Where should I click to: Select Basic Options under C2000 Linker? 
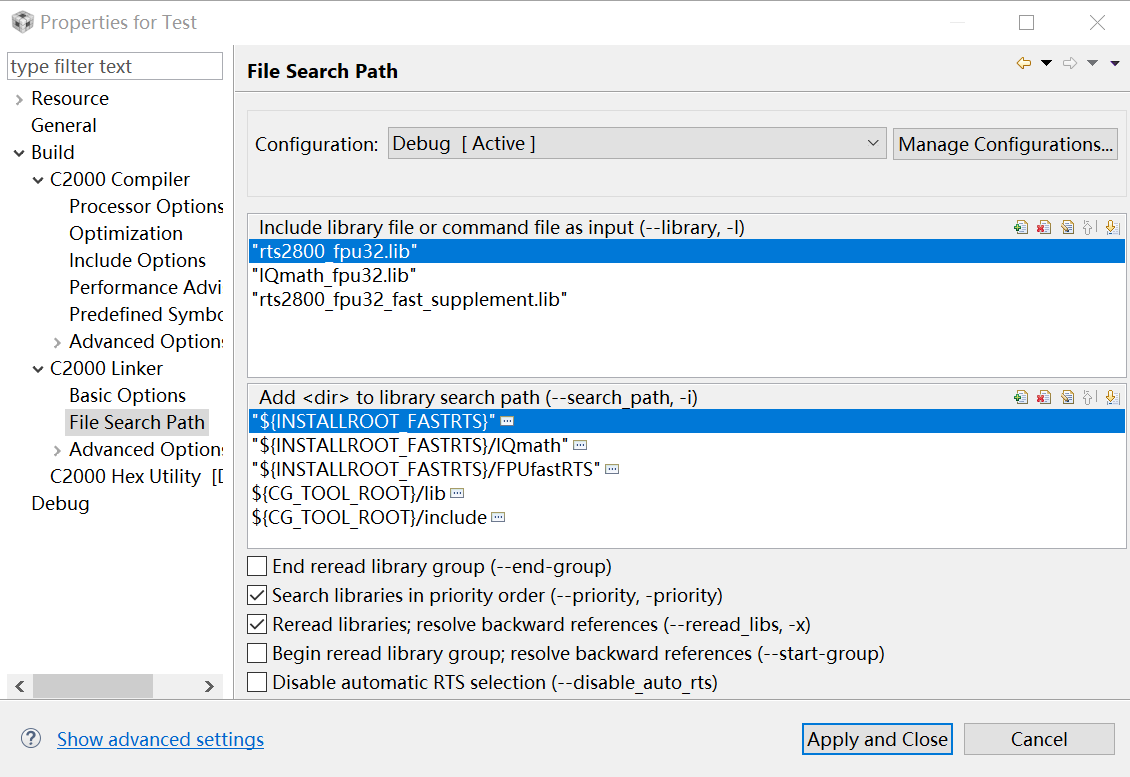127,395
